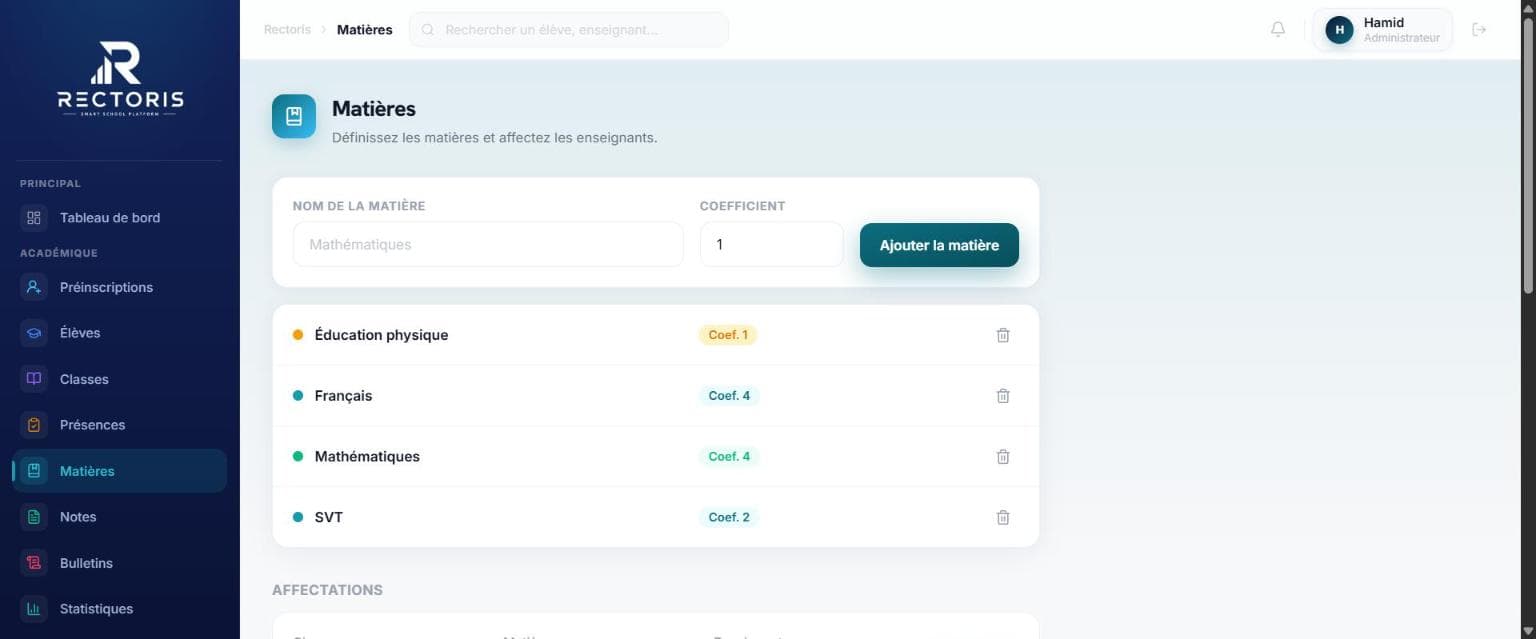
Task: Click the Statistiques chart icon
Action: pyautogui.click(x=34, y=609)
